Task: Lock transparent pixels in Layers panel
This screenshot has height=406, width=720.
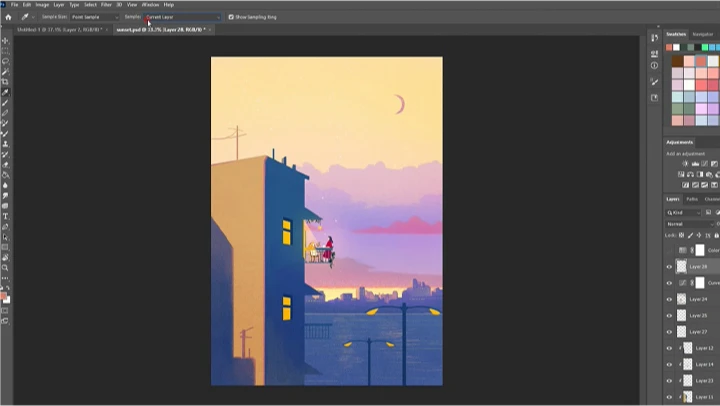Action: (x=681, y=235)
